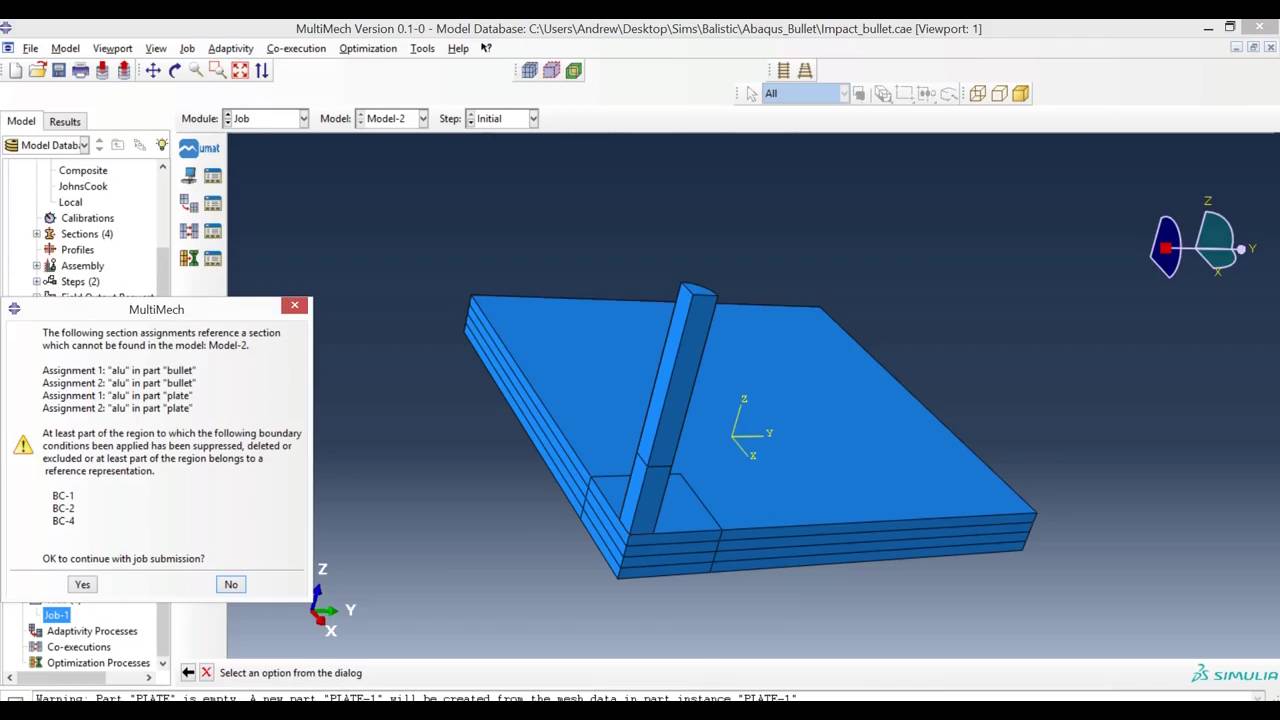Click the Create Optimization Process icon
The width and height of the screenshot is (1280, 720).
(x=188, y=258)
